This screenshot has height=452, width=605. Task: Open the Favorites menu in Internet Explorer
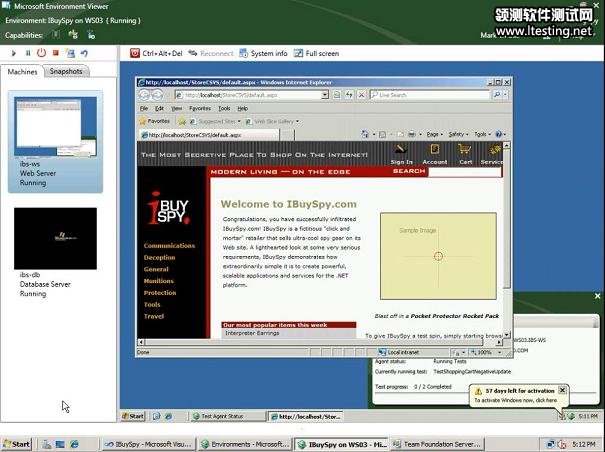click(x=200, y=108)
